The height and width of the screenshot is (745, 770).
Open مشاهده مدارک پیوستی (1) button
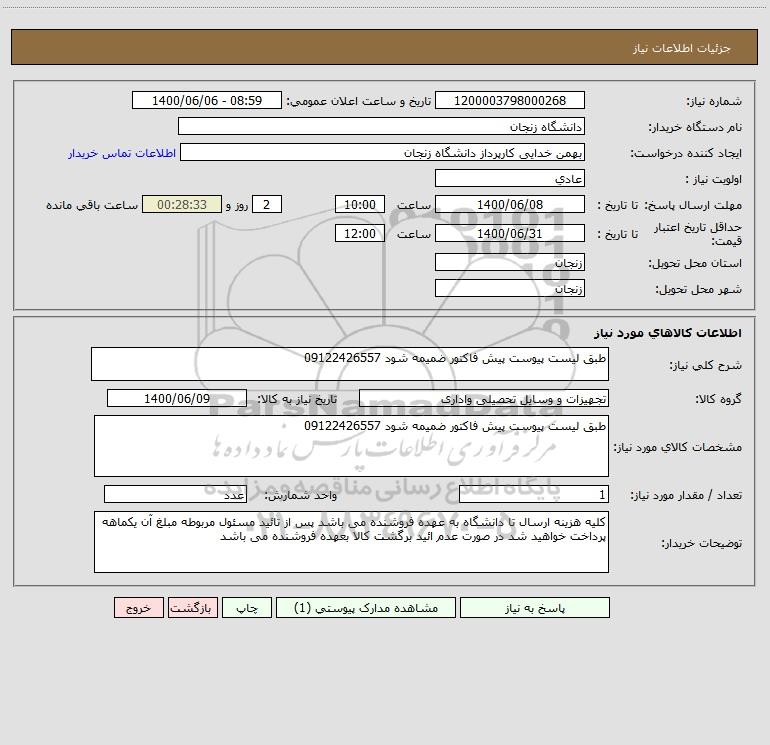click(365, 607)
